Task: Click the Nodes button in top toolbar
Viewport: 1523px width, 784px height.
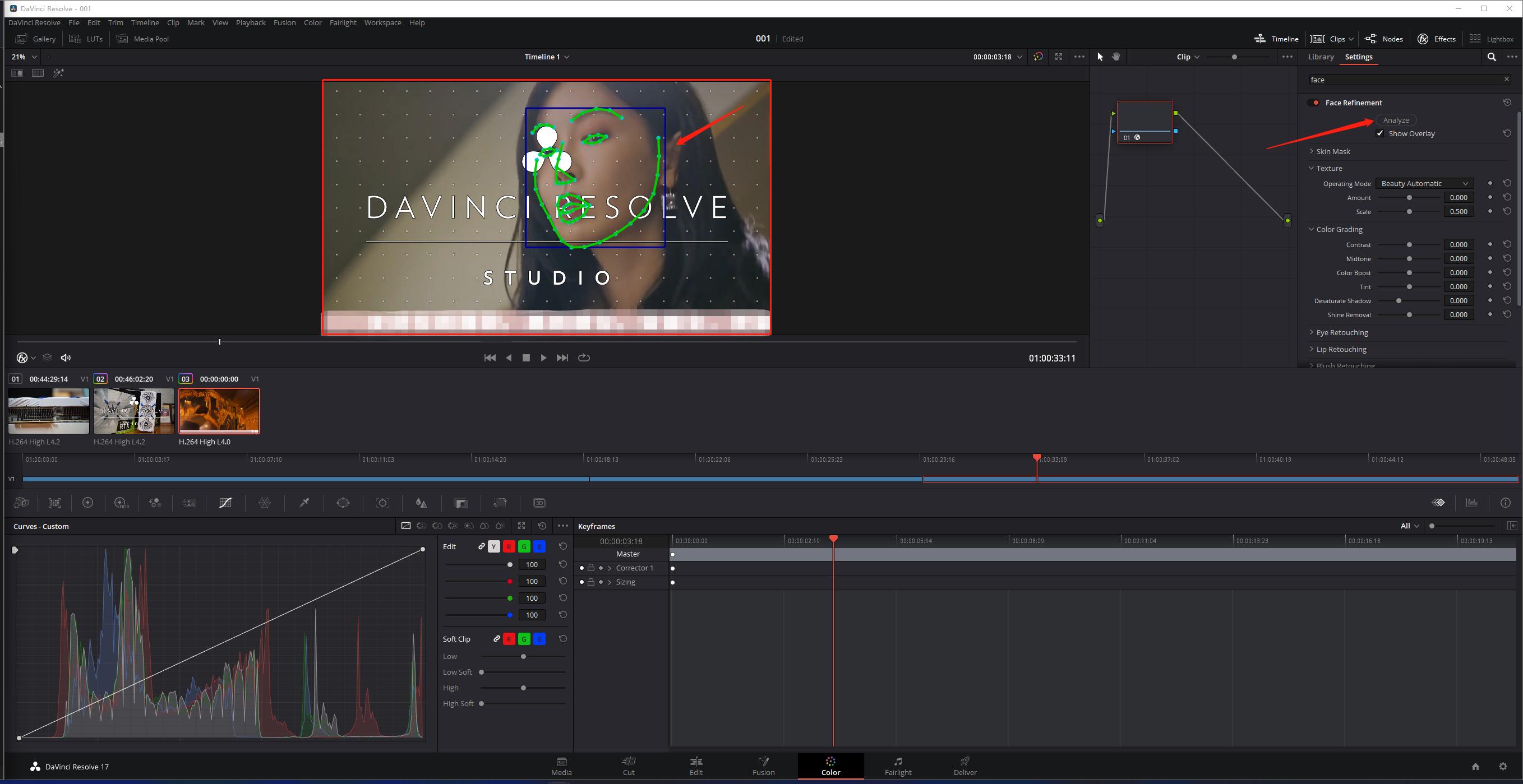Action: pyautogui.click(x=1384, y=39)
